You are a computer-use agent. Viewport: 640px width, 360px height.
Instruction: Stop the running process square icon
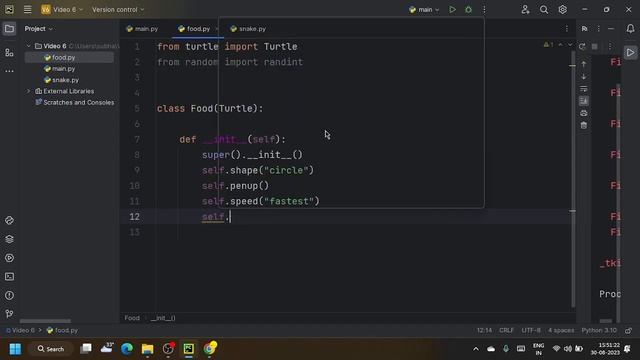click(x=595, y=47)
